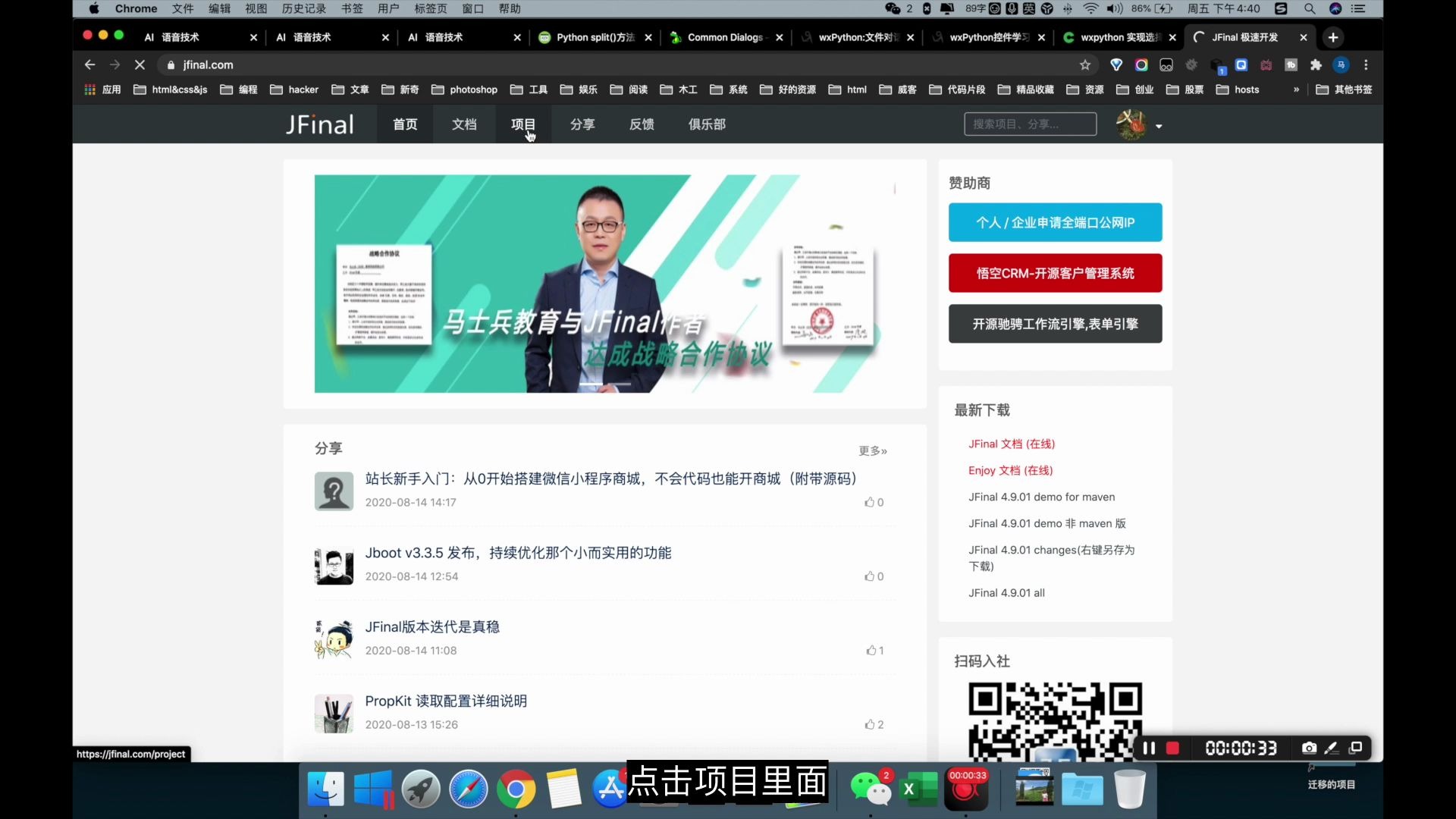
Task: Open the recorder annotation pencil tool
Action: pyautogui.click(x=1332, y=748)
